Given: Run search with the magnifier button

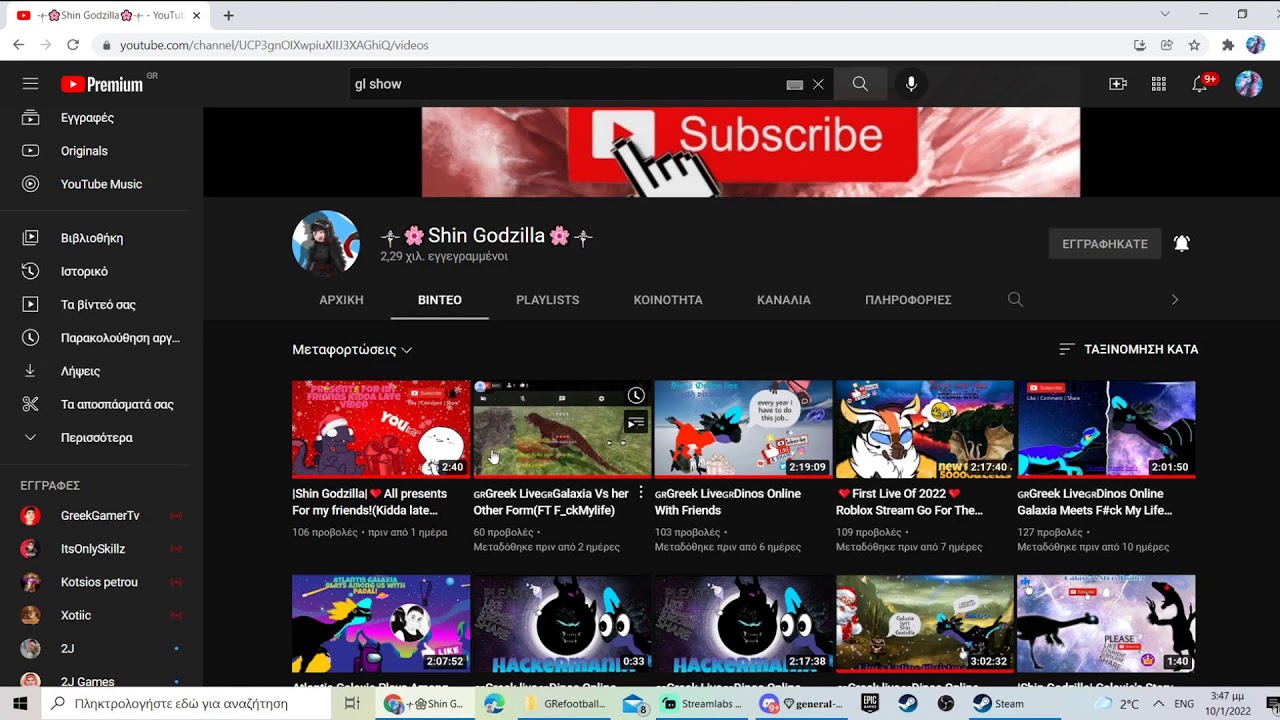Looking at the screenshot, I should (x=860, y=84).
